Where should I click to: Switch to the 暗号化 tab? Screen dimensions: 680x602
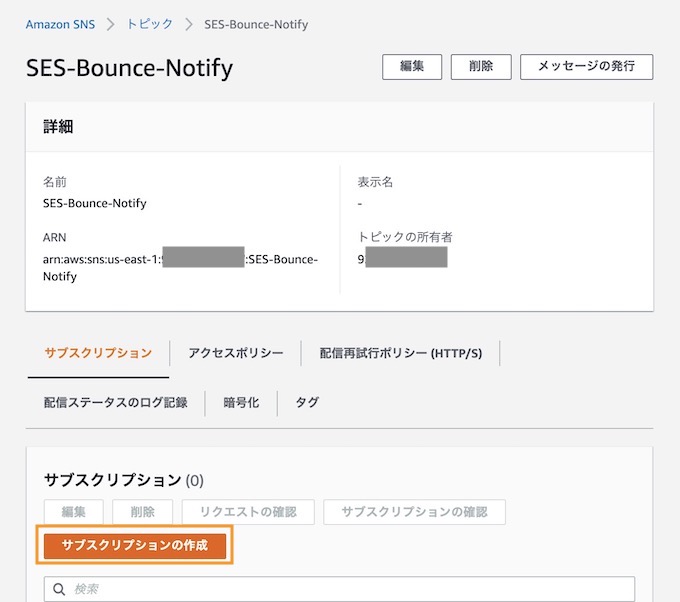[x=241, y=402]
